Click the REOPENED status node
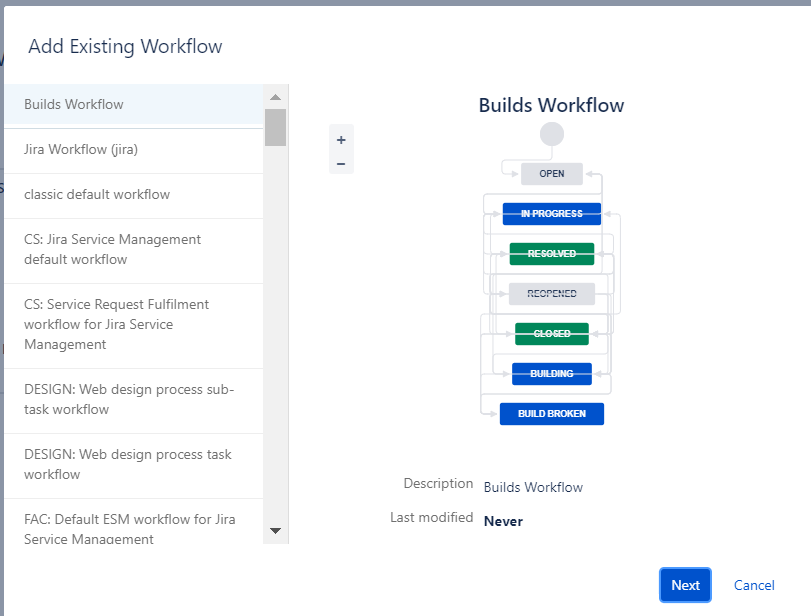The image size is (811, 616). [552, 294]
